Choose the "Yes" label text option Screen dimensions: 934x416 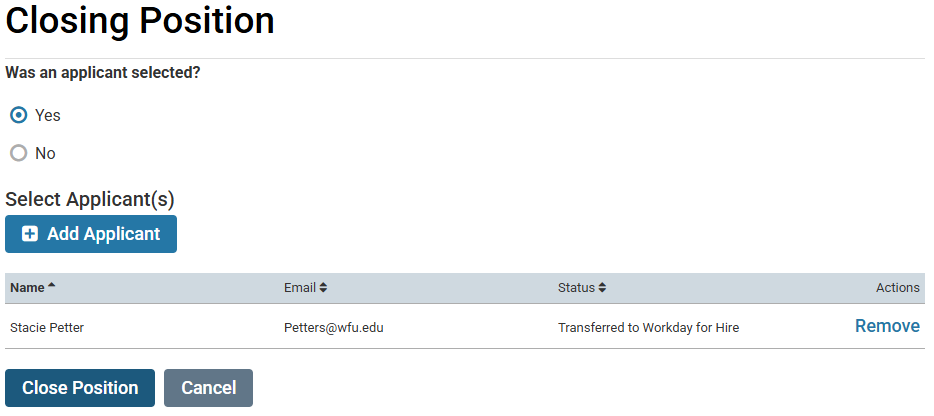[x=48, y=115]
